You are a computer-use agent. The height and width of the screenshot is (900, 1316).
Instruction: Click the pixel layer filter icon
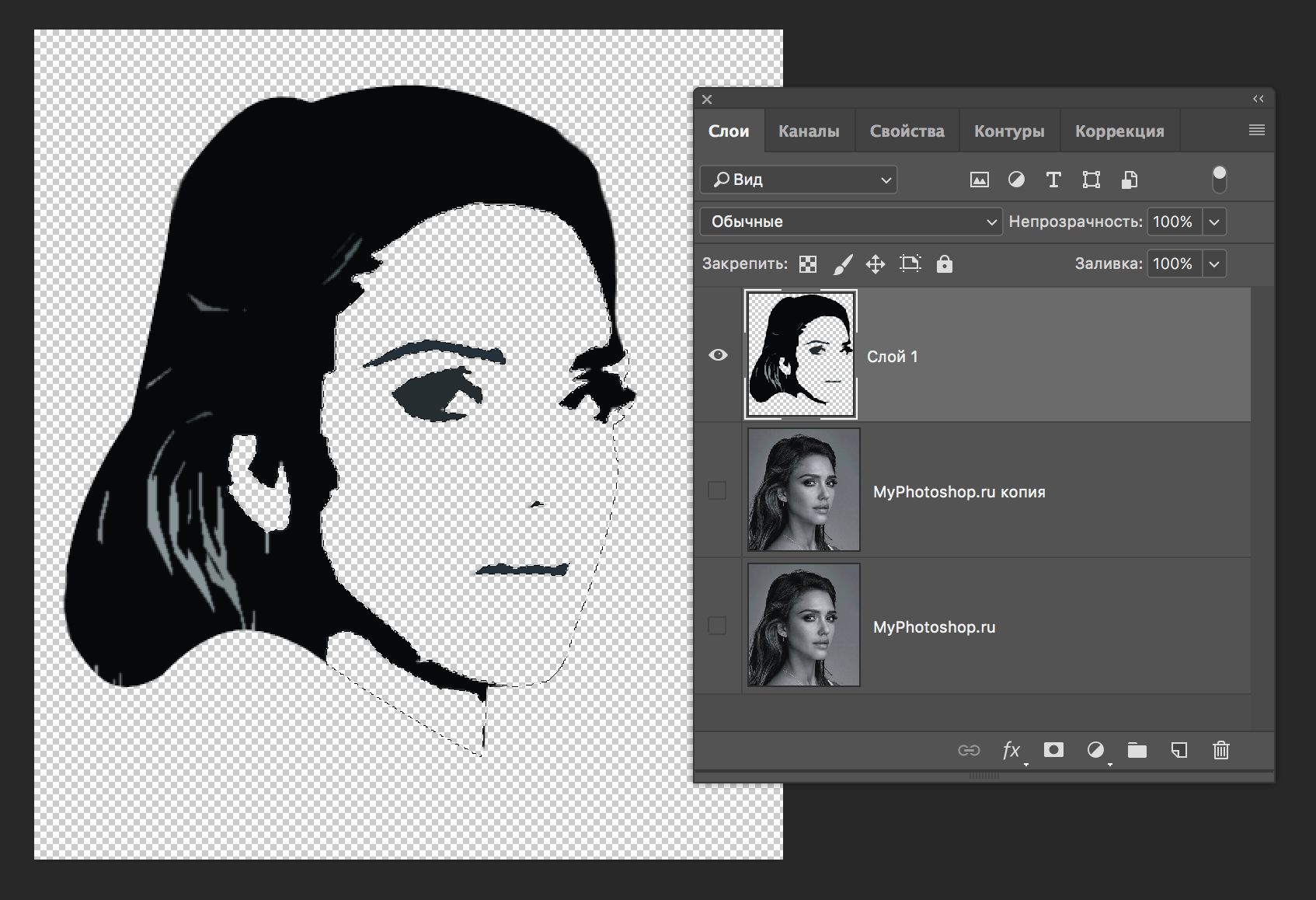(979, 180)
